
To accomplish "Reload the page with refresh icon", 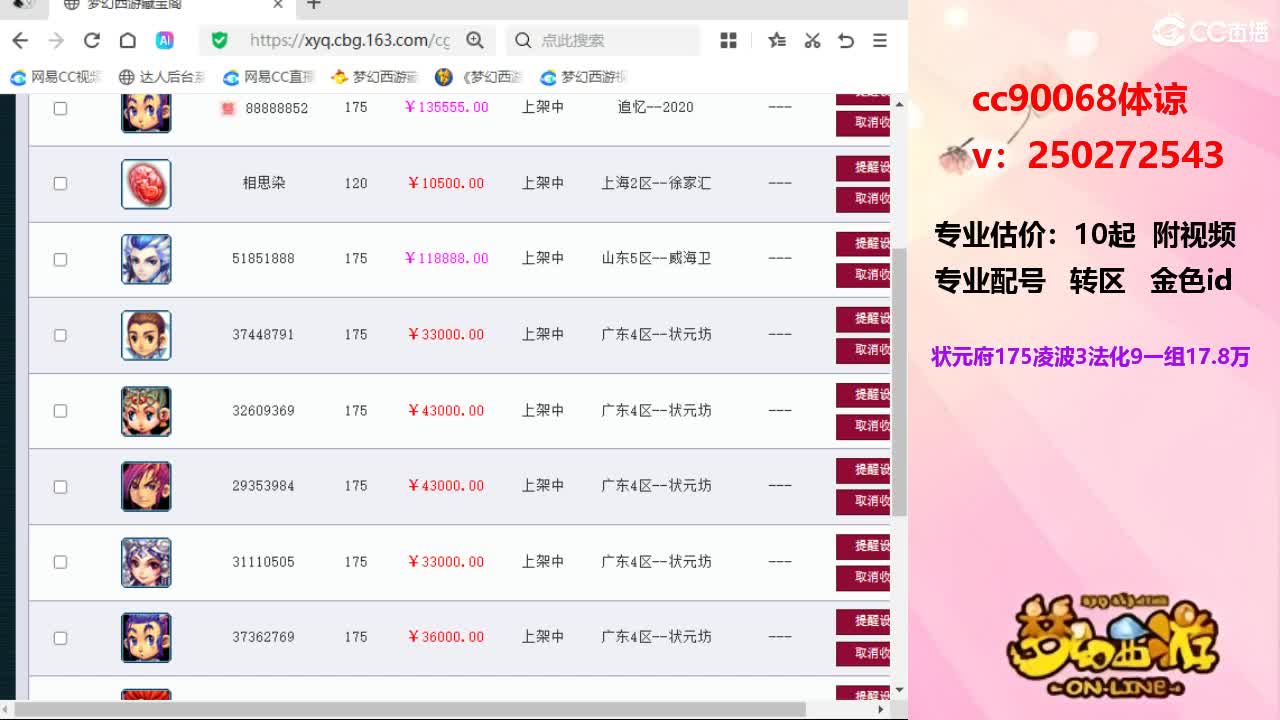I will click(92, 40).
